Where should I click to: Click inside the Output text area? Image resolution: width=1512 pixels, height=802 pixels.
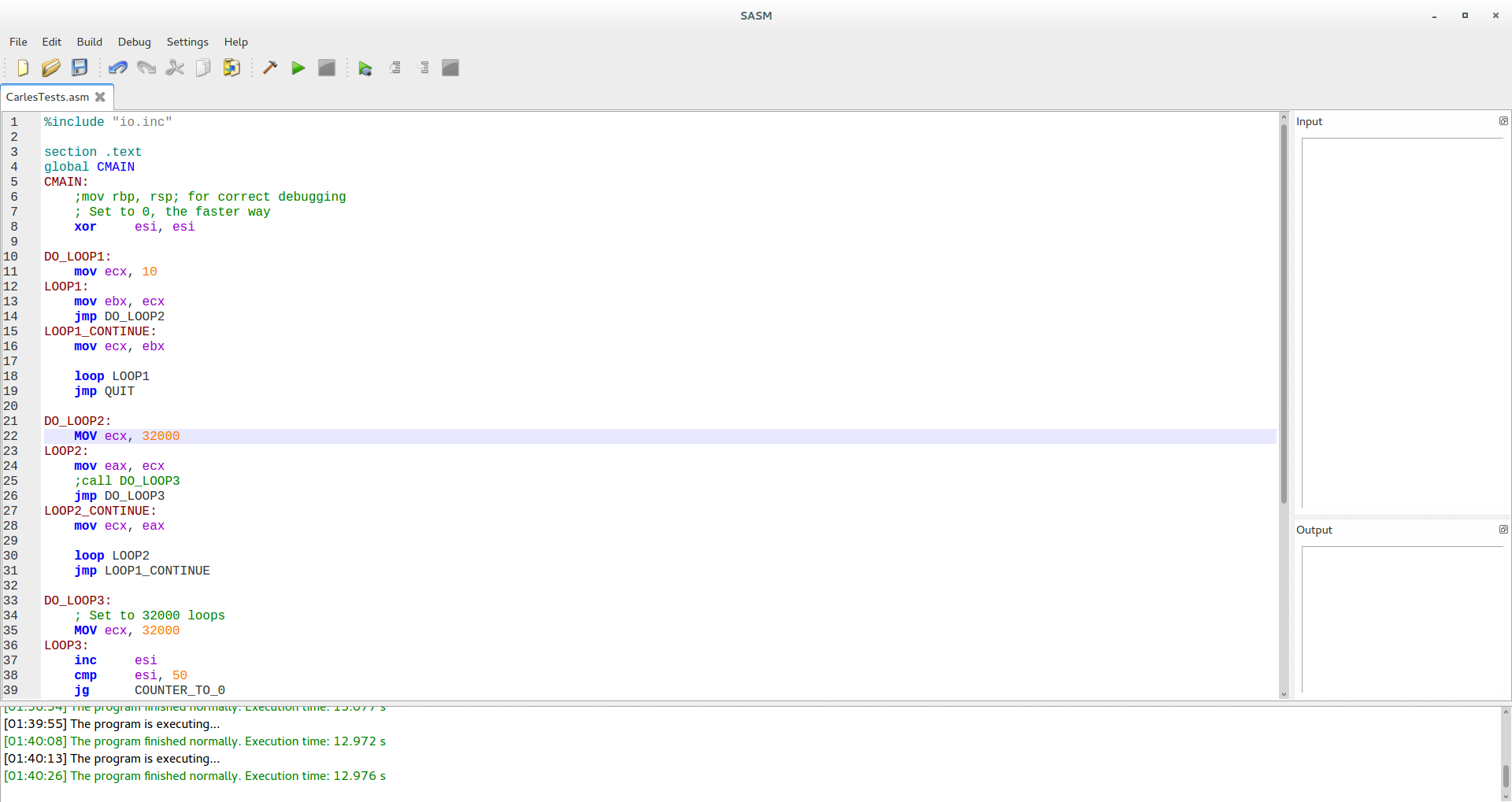tap(1403, 619)
